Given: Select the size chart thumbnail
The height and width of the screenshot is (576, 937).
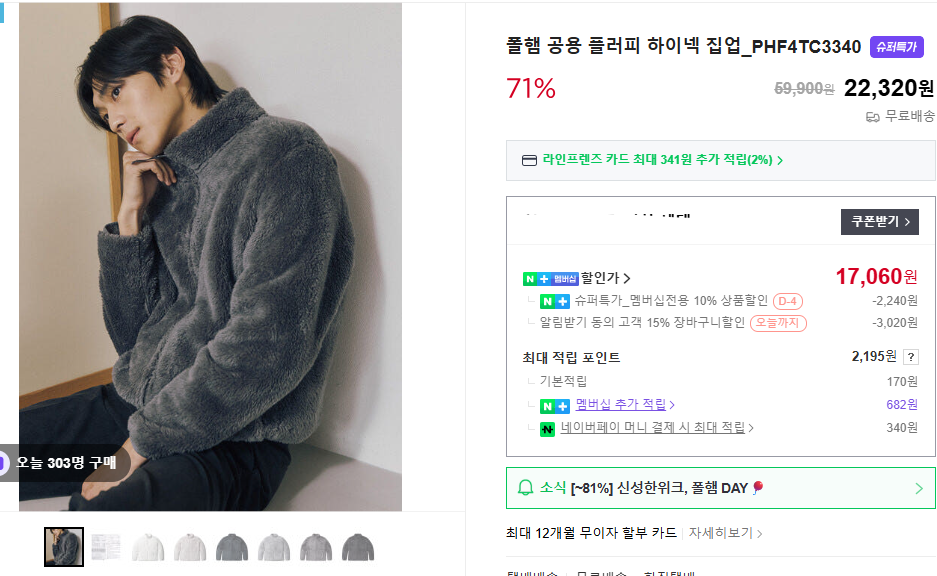Looking at the screenshot, I should click(105, 546).
